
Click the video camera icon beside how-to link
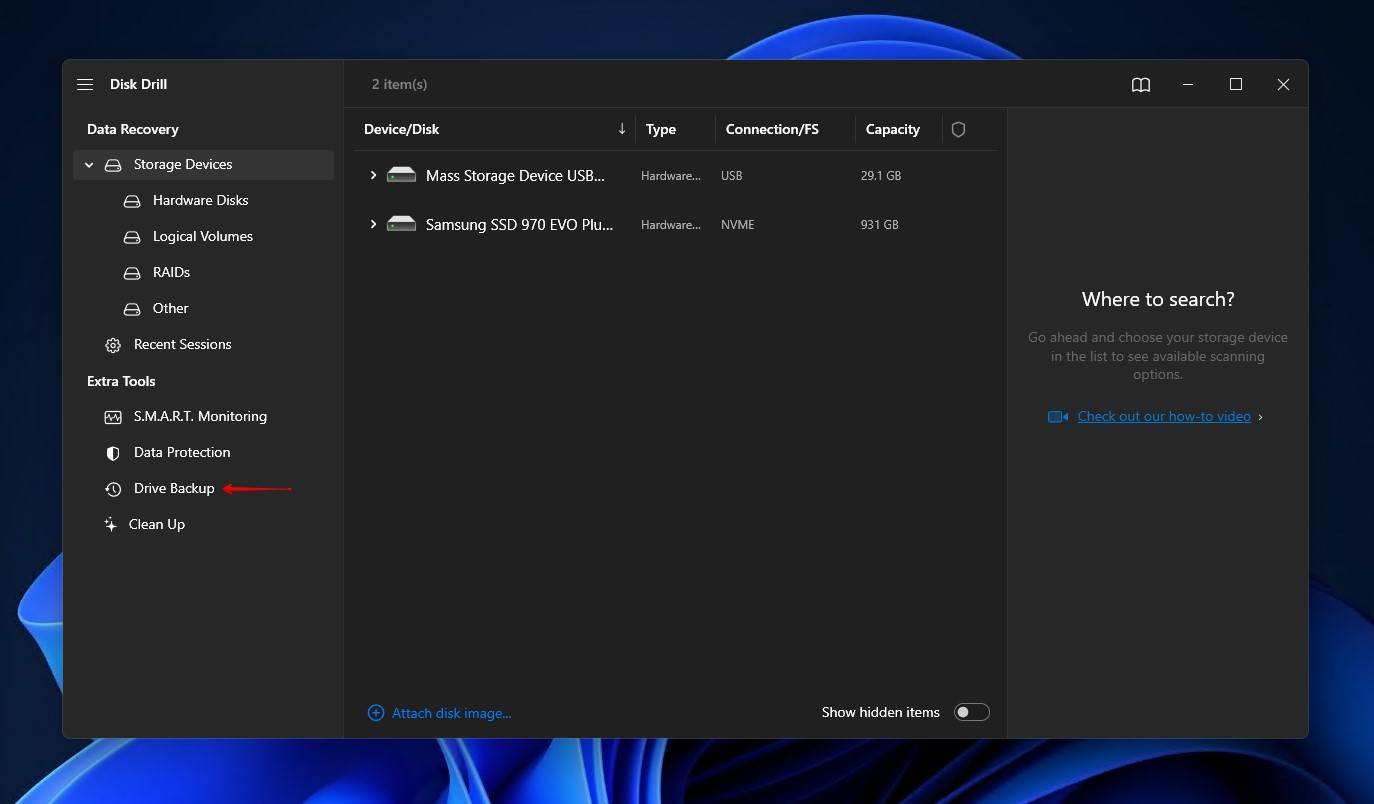1058,416
